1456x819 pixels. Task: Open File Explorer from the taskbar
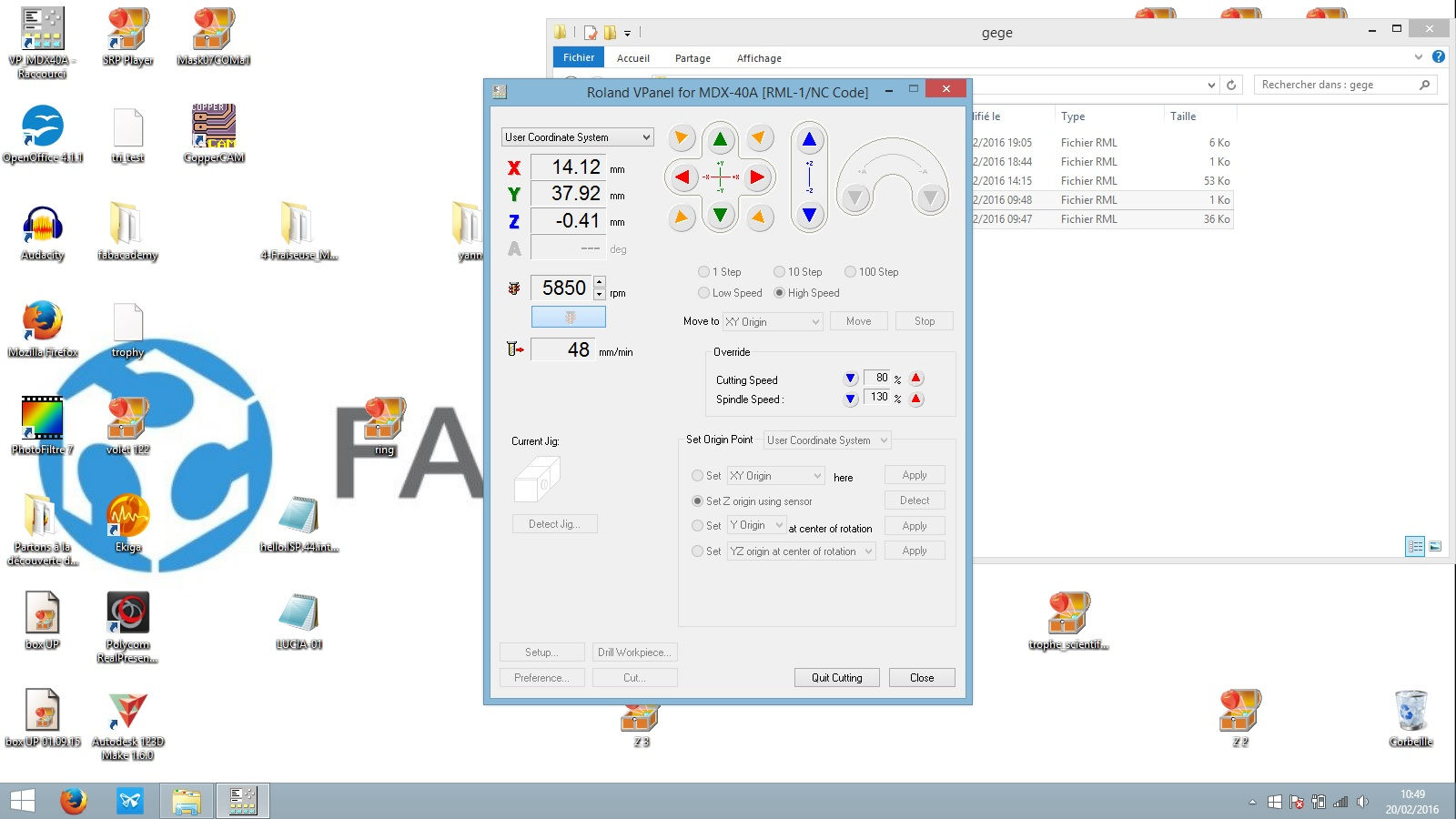pyautogui.click(x=187, y=801)
